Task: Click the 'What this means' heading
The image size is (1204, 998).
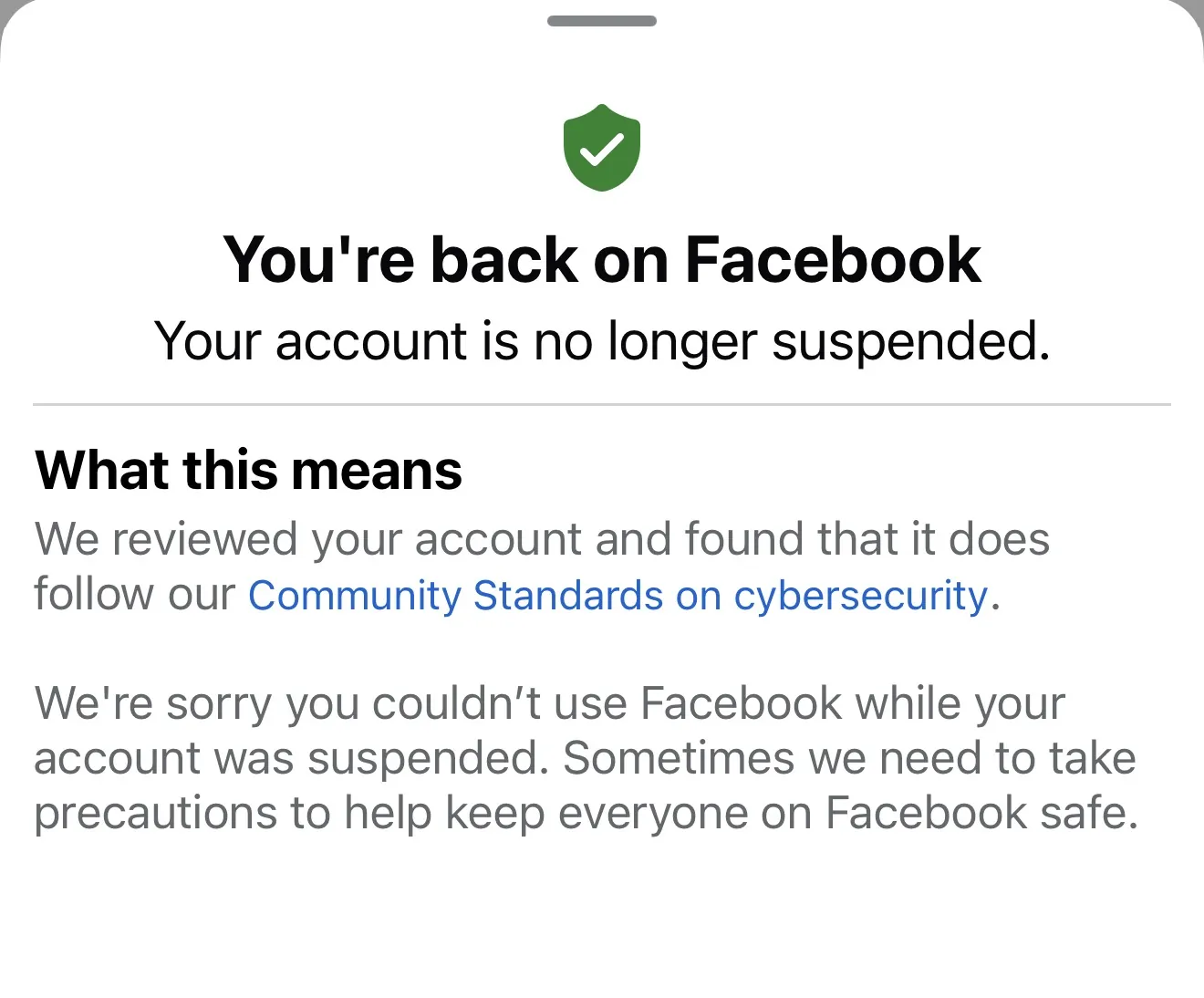Action: pos(248,471)
